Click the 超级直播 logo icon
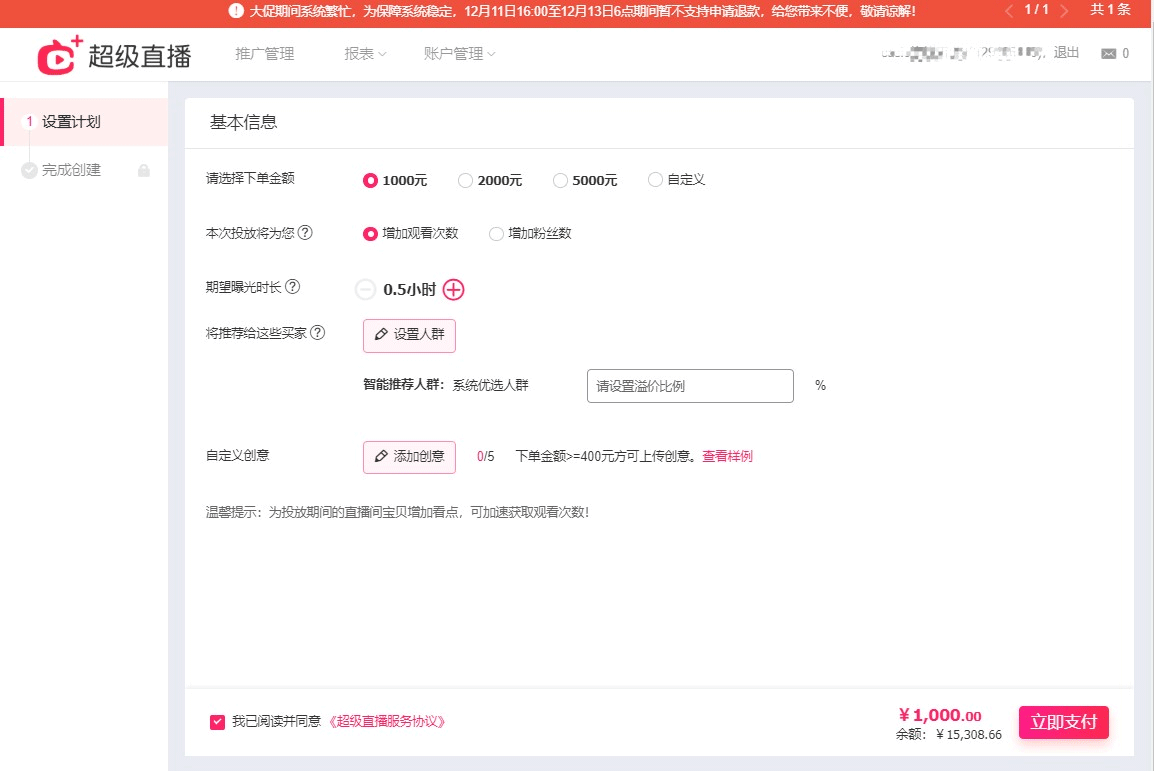 tap(59, 55)
